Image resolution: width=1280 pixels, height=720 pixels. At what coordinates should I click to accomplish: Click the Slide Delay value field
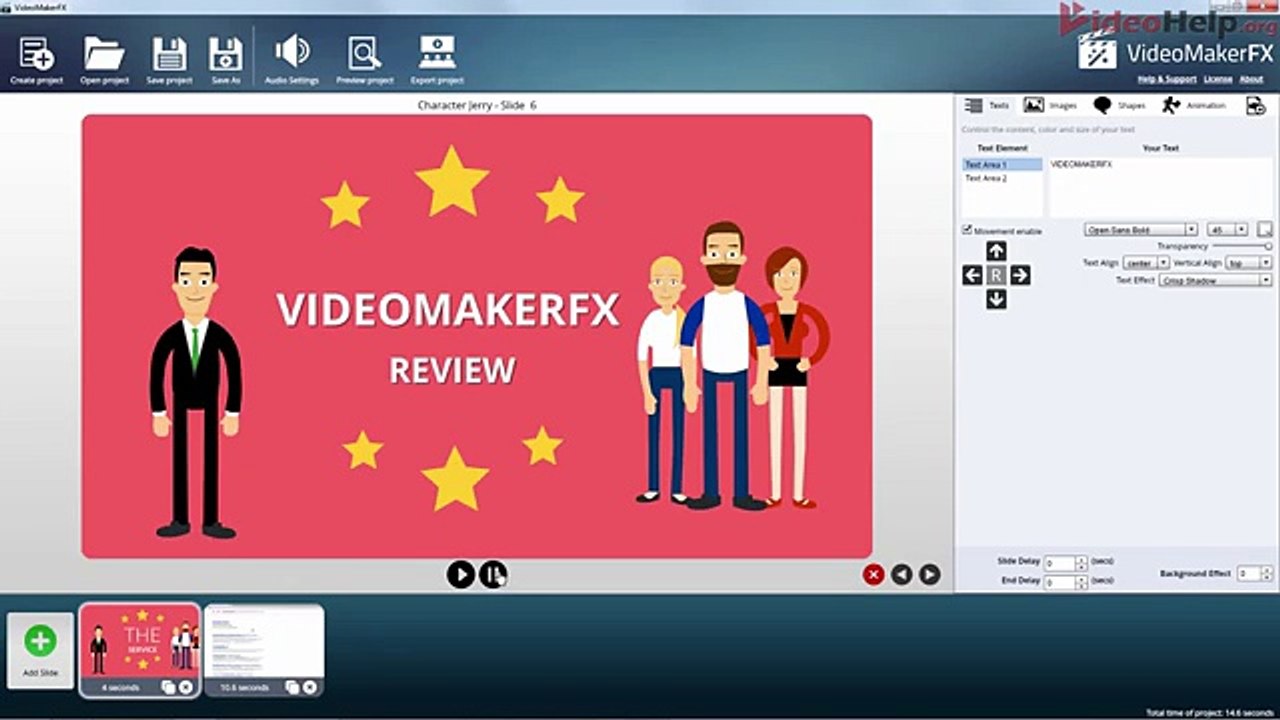[x=1060, y=563]
